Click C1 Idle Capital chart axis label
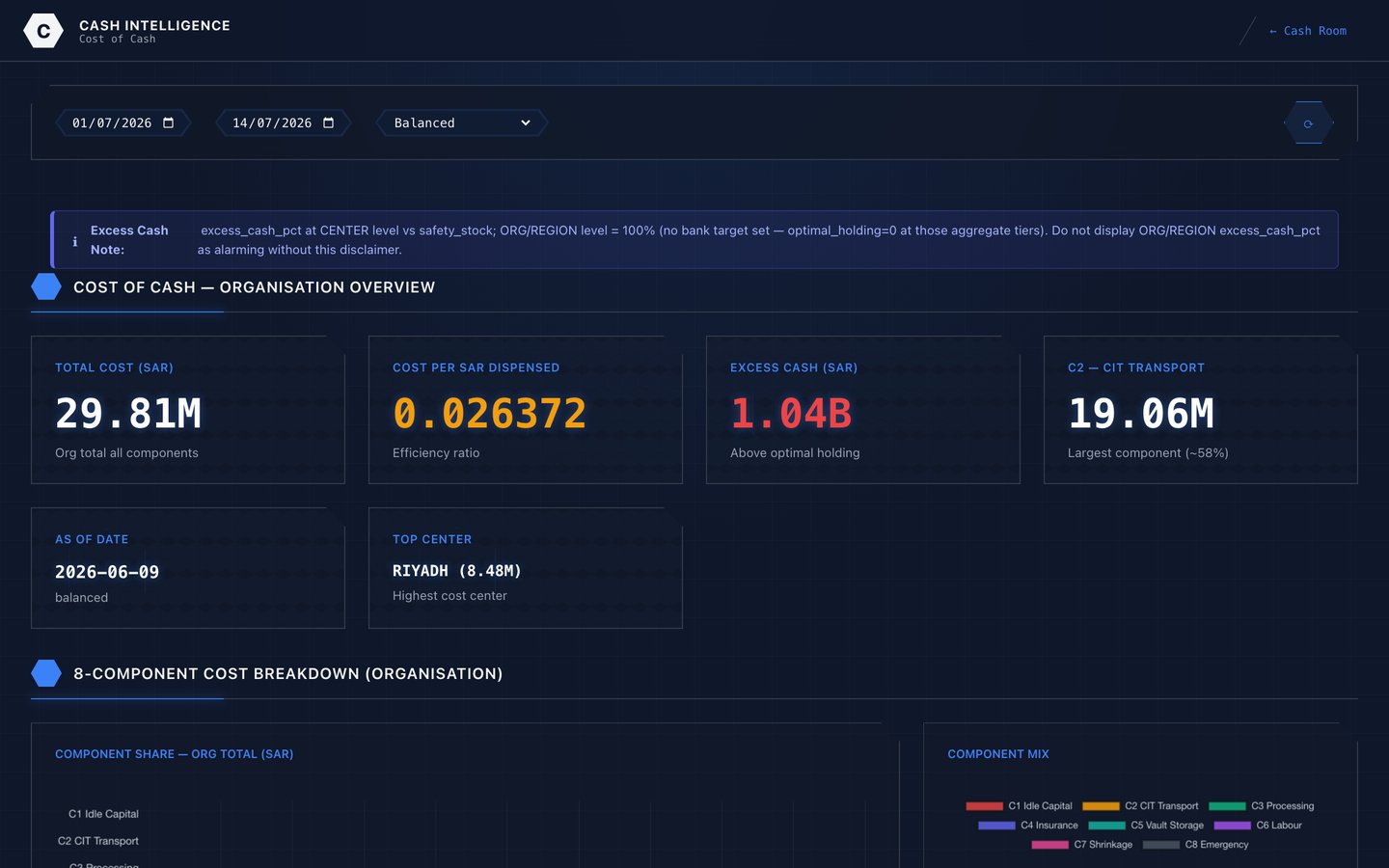Image resolution: width=1389 pixels, height=868 pixels. point(103,814)
